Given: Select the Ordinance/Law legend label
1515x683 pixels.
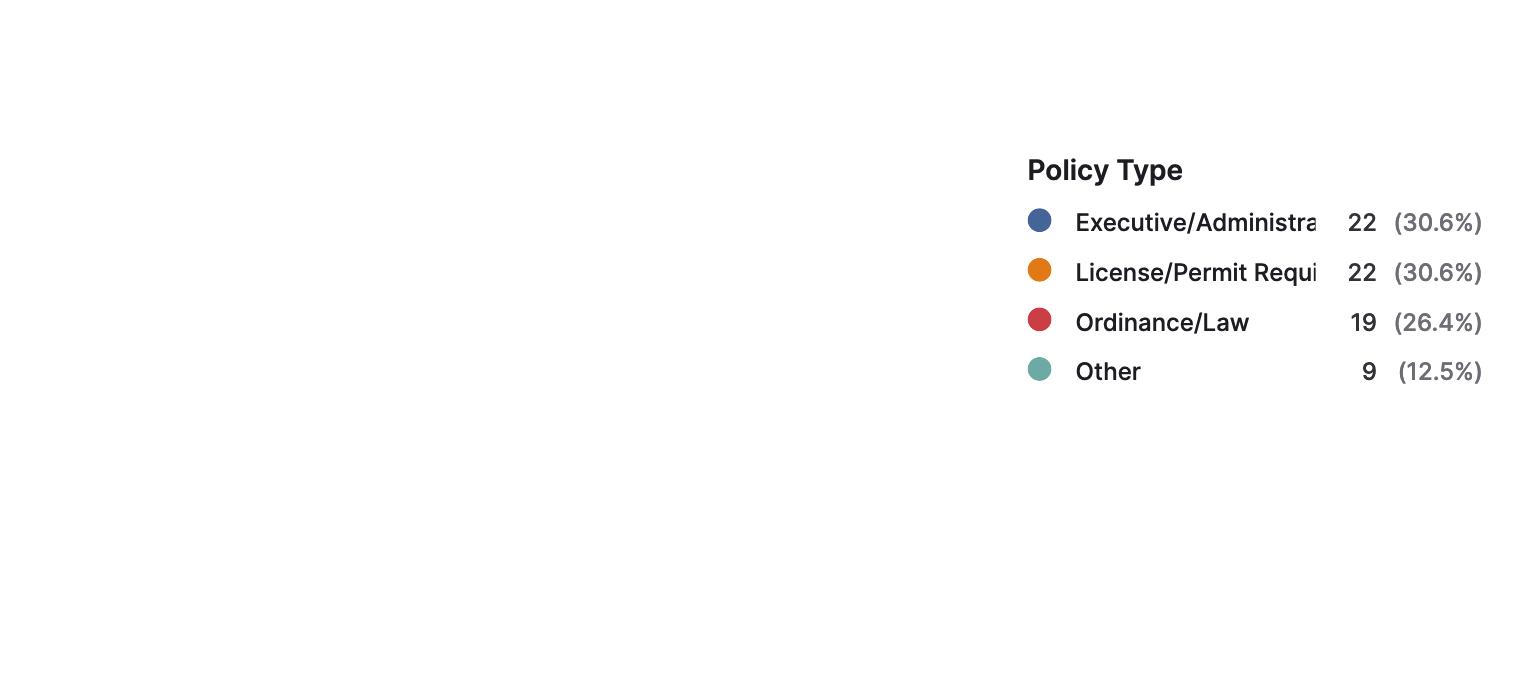Looking at the screenshot, I should tap(1162, 322).
